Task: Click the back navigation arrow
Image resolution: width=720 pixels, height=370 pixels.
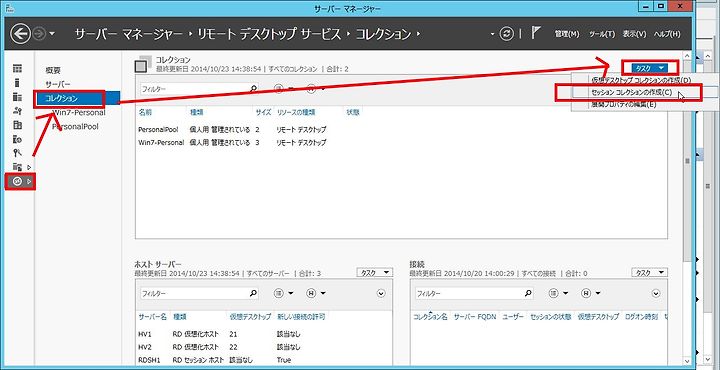Action: click(x=21, y=34)
